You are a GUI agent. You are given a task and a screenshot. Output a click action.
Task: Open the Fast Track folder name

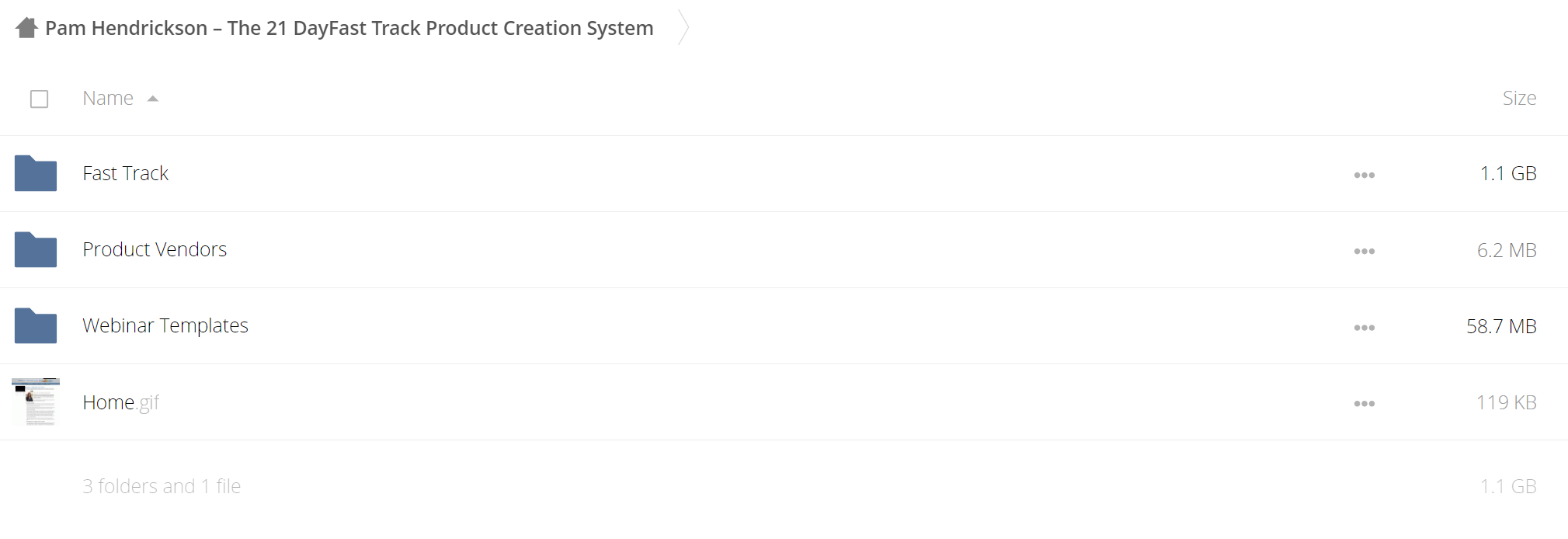[126, 173]
